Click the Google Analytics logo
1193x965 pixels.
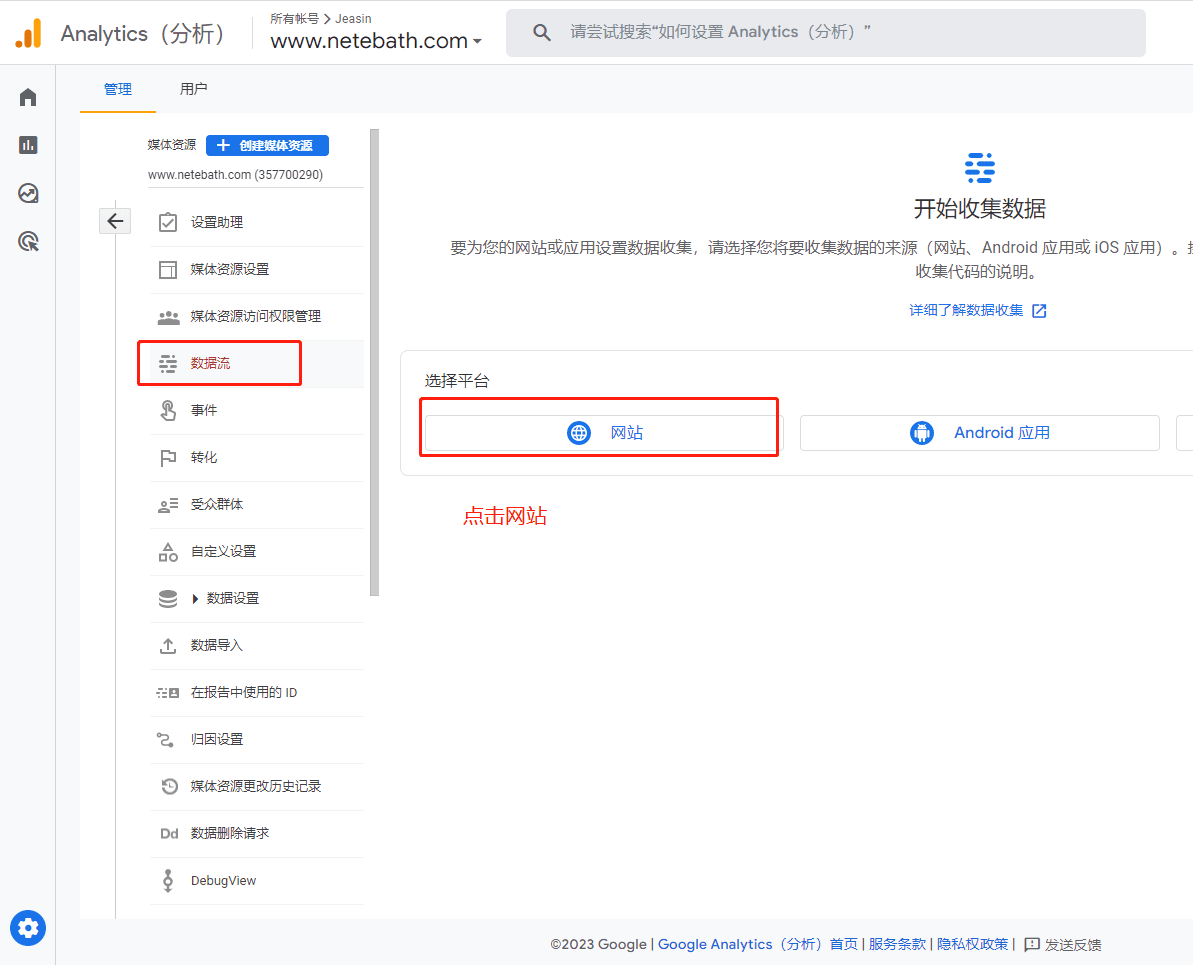point(28,33)
